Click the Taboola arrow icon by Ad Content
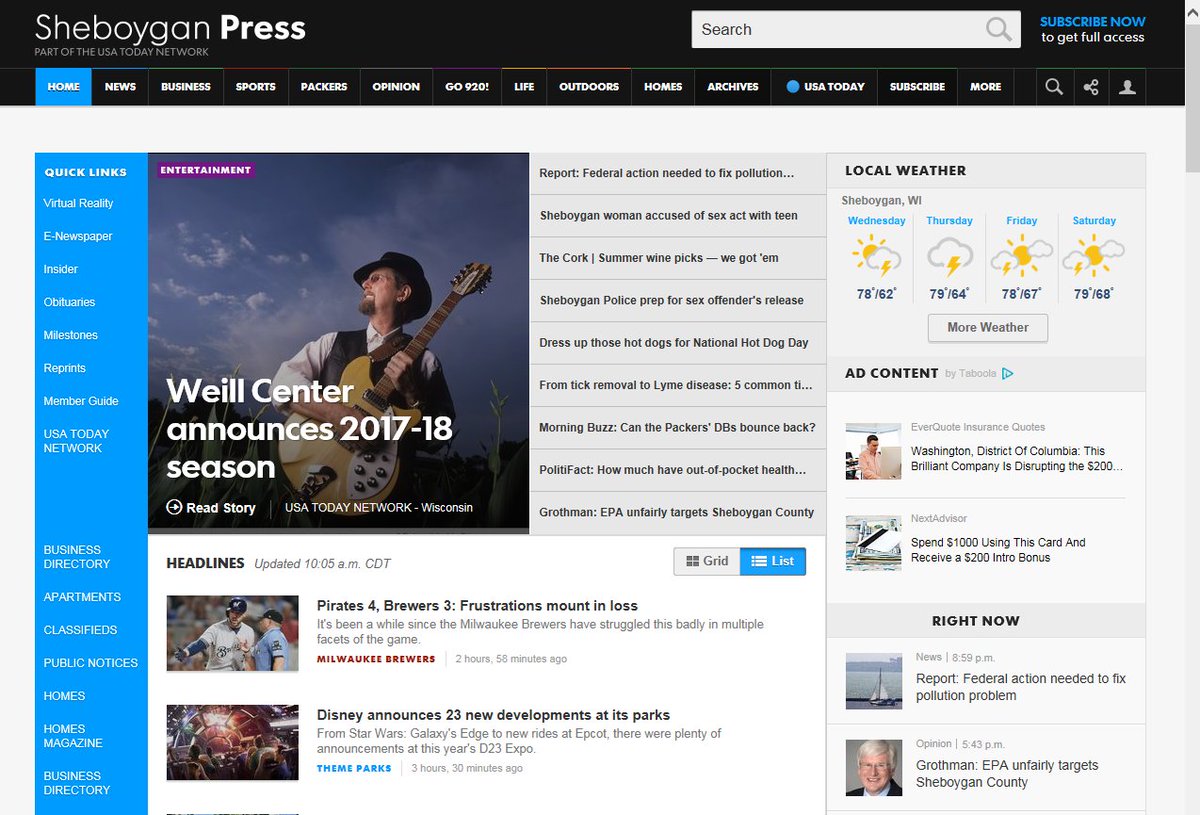Viewport: 1200px width, 815px height. click(x=1007, y=374)
